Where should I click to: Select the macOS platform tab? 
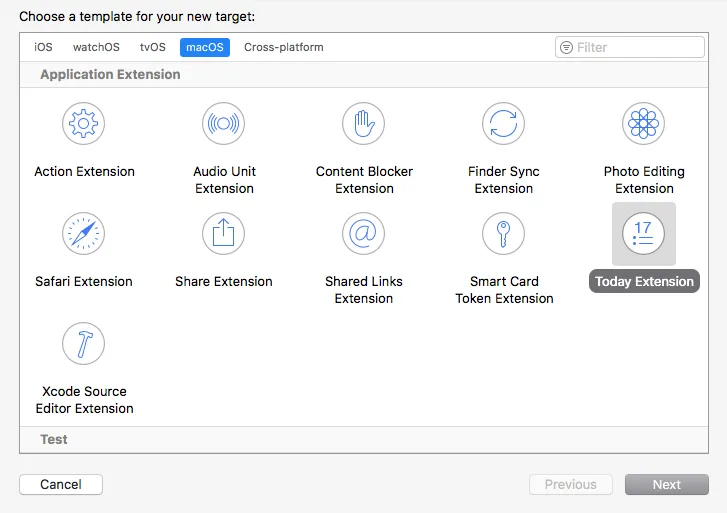point(205,47)
